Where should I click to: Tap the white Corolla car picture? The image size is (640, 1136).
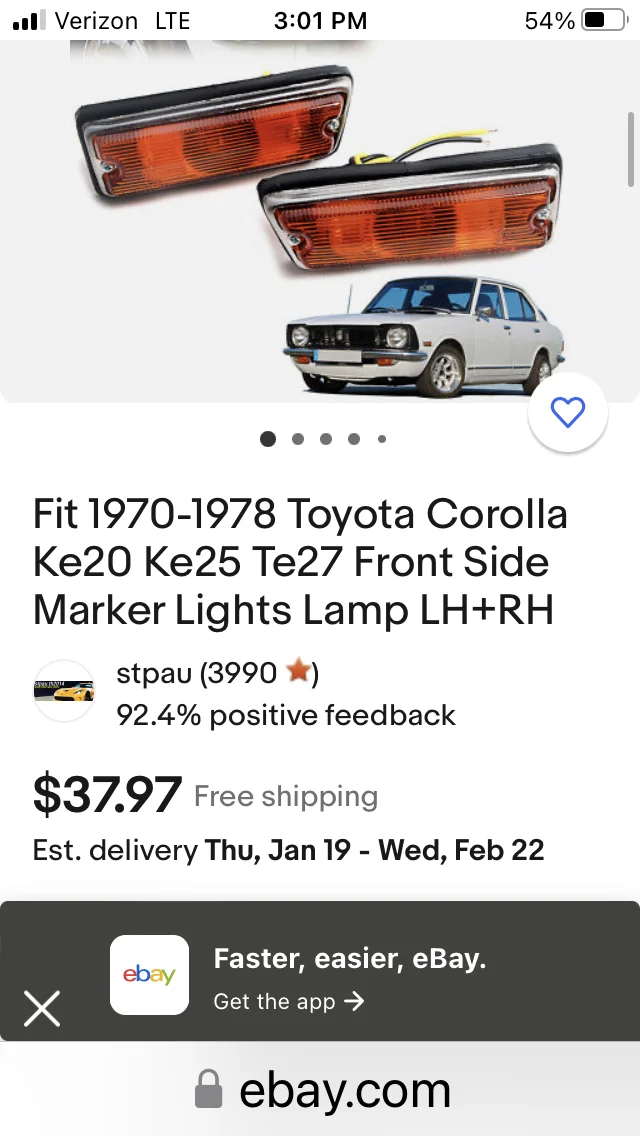[x=424, y=335]
